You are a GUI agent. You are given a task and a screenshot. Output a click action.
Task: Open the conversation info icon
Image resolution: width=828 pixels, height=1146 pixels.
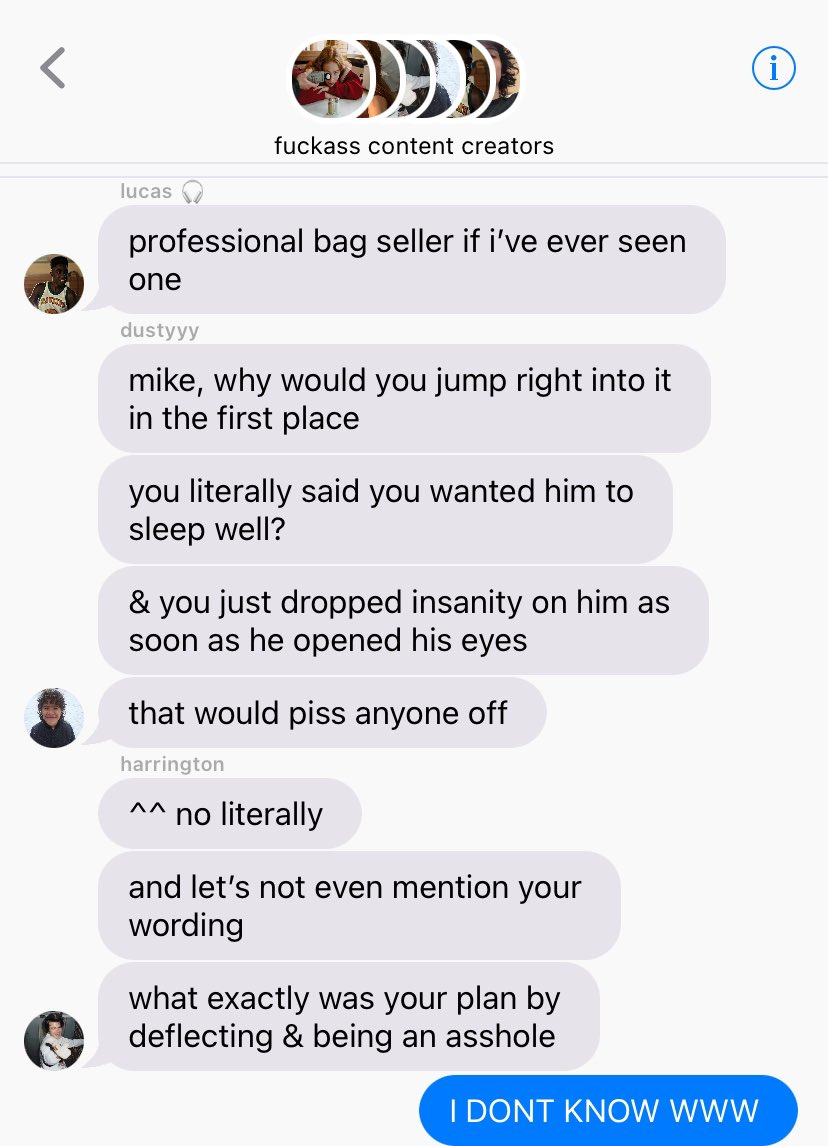click(773, 68)
